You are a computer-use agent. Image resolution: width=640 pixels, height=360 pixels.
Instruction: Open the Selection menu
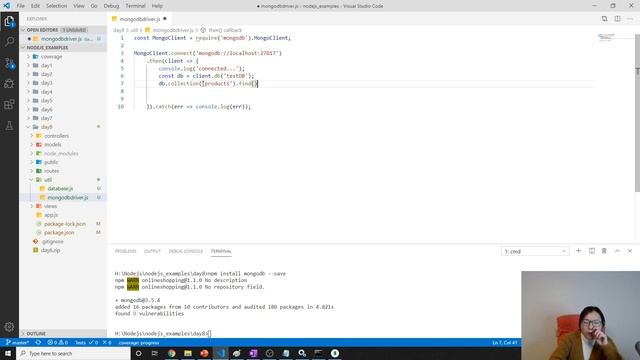(56, 6)
